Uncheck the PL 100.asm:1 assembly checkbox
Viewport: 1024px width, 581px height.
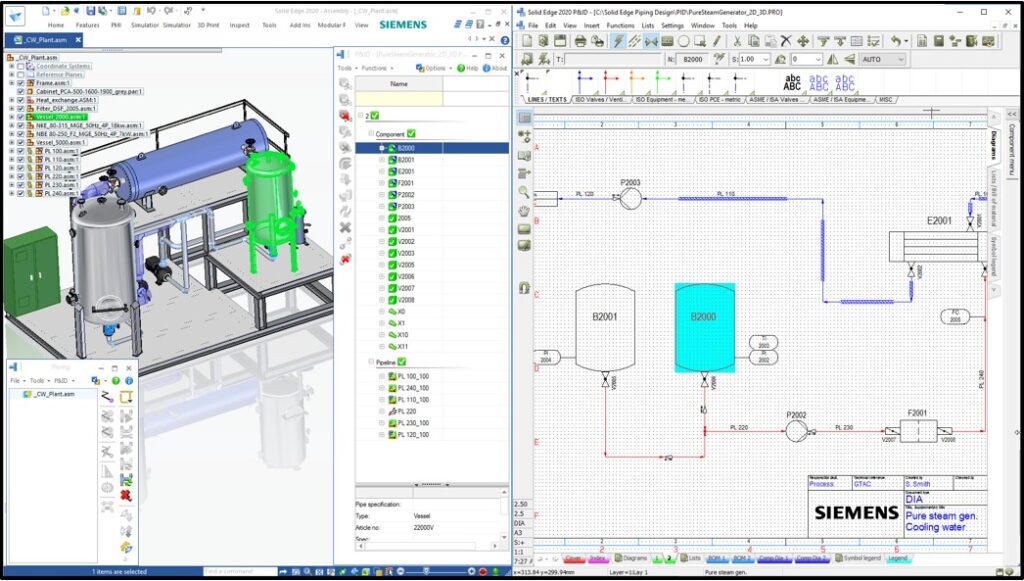(20, 151)
